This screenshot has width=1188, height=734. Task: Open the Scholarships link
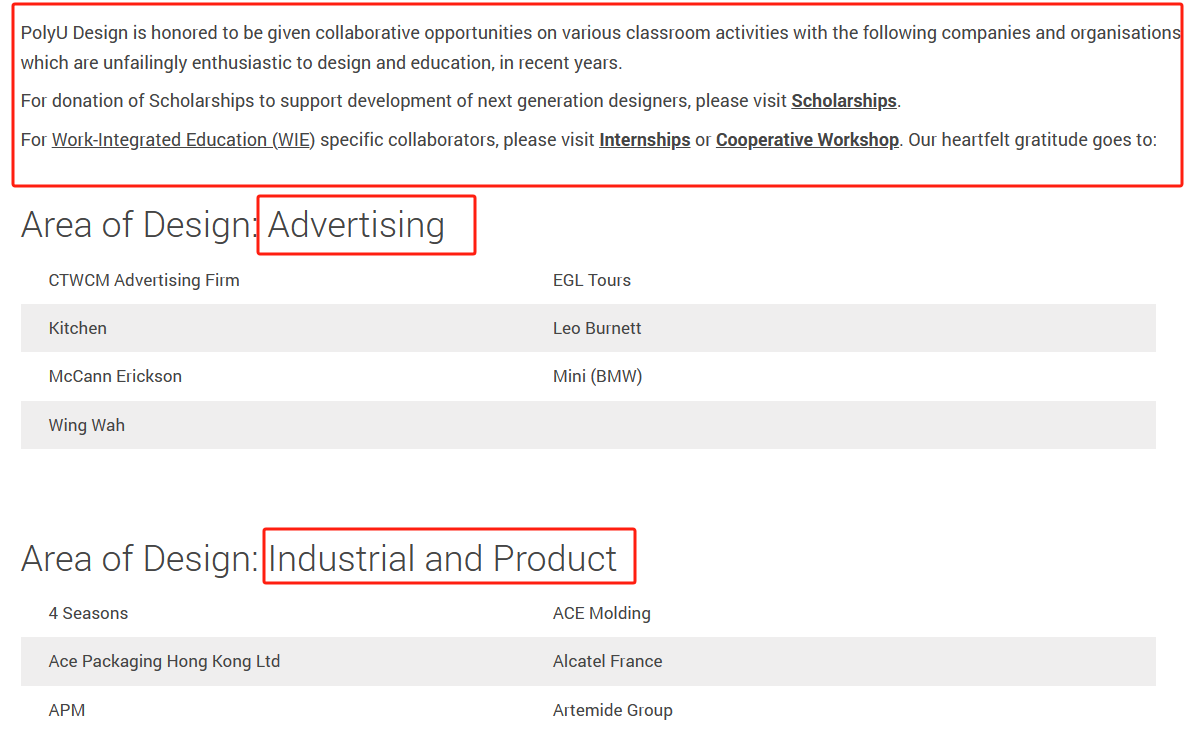coord(843,101)
